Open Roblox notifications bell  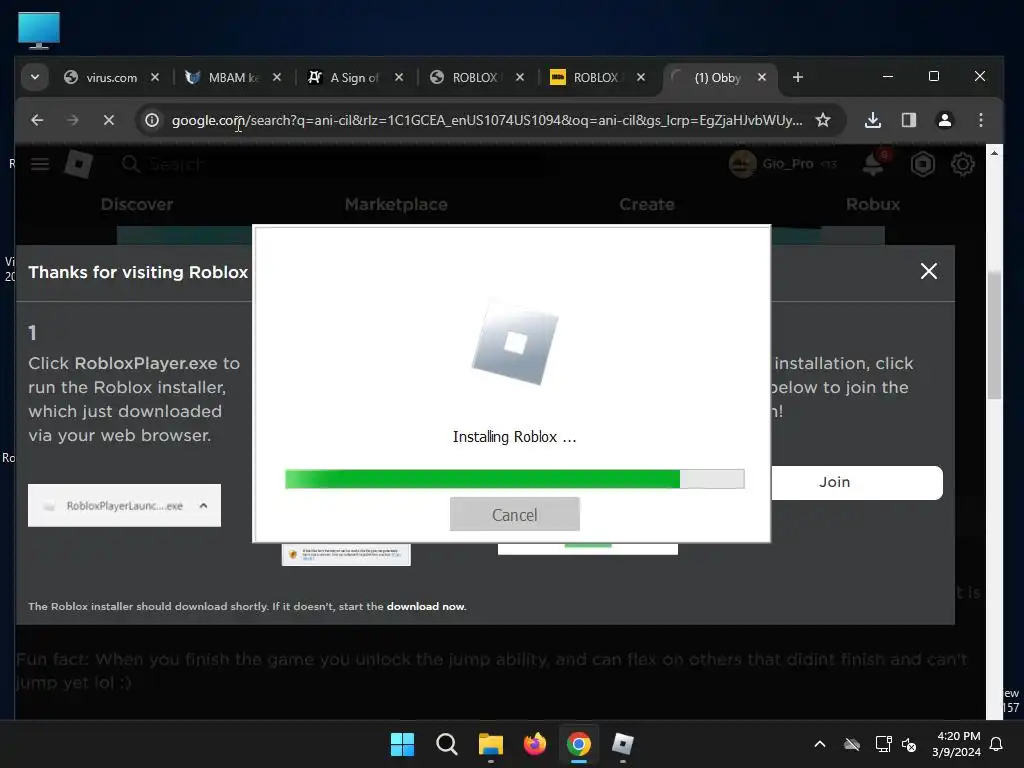[873, 164]
